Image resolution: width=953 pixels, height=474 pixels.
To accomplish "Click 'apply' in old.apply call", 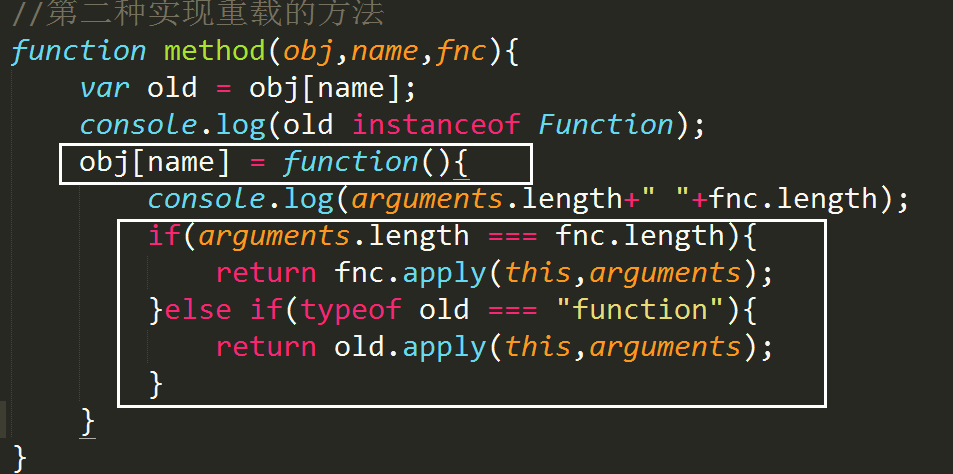I will (445, 348).
